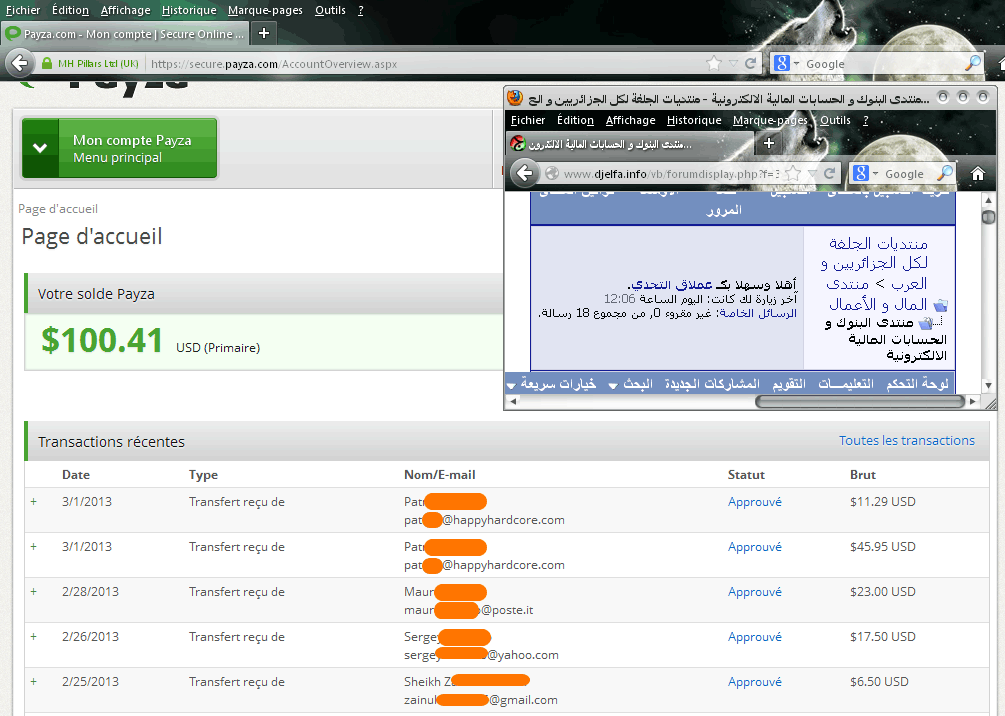Select the Arabic forum tab in the forum window
The image size is (1005, 716).
click(629, 144)
